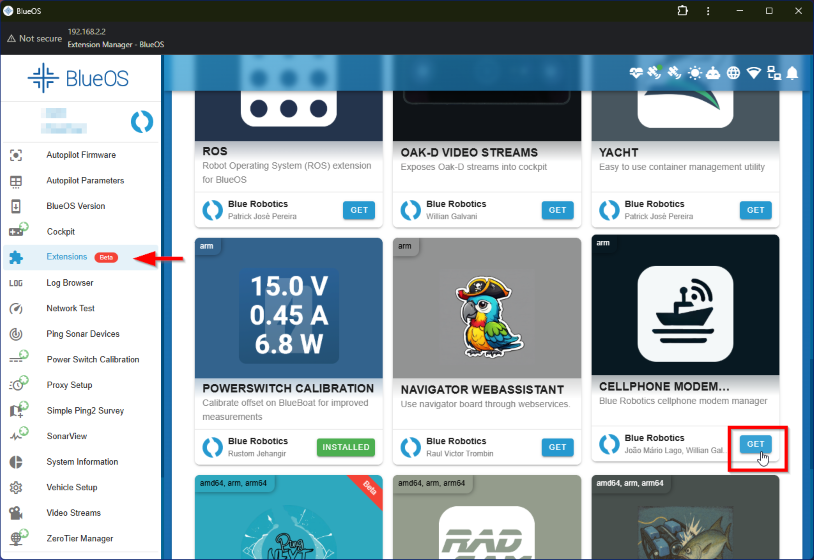Select Extensions in the sidebar
This screenshot has width=814, height=560.
[67, 257]
